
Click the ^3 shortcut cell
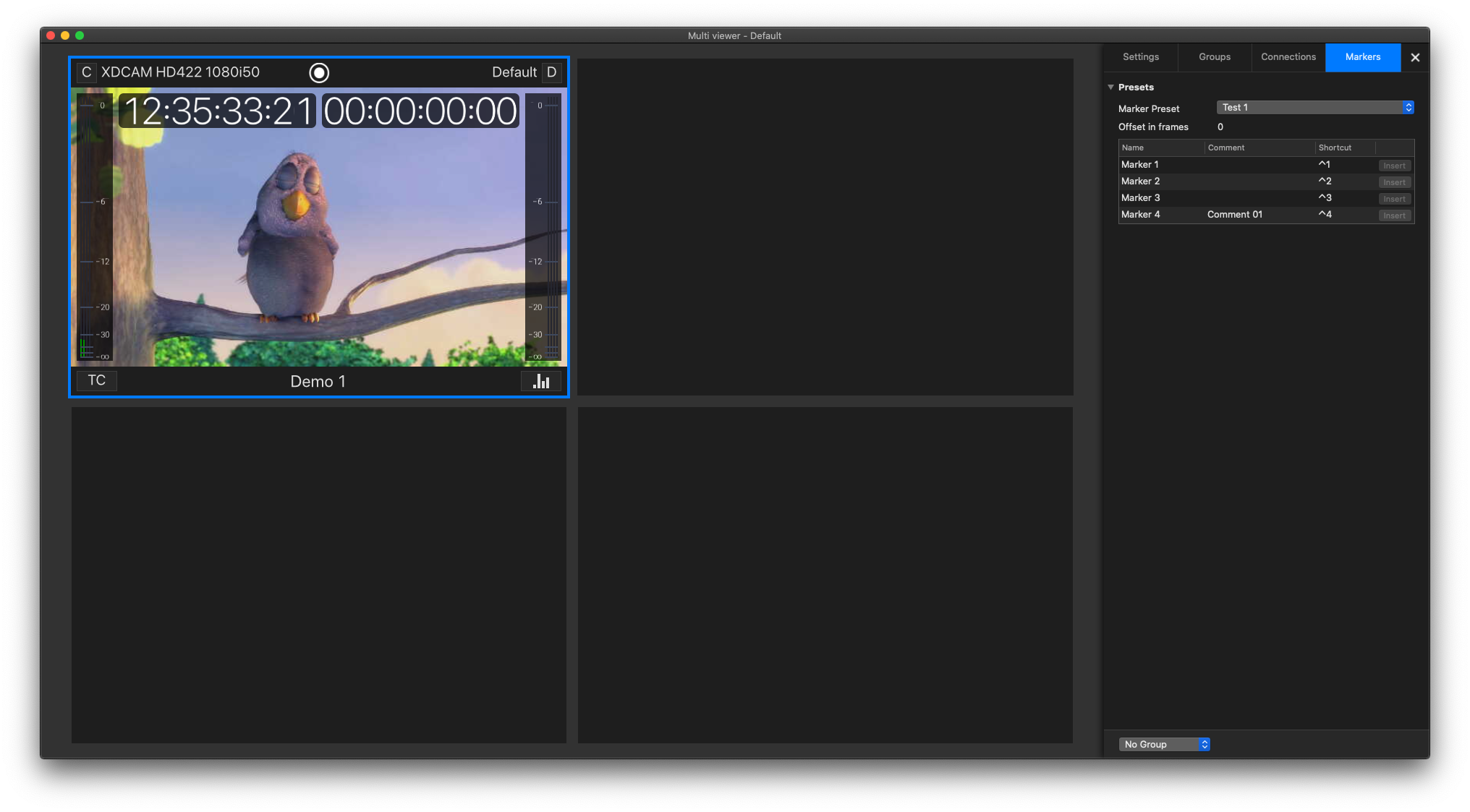1325,198
